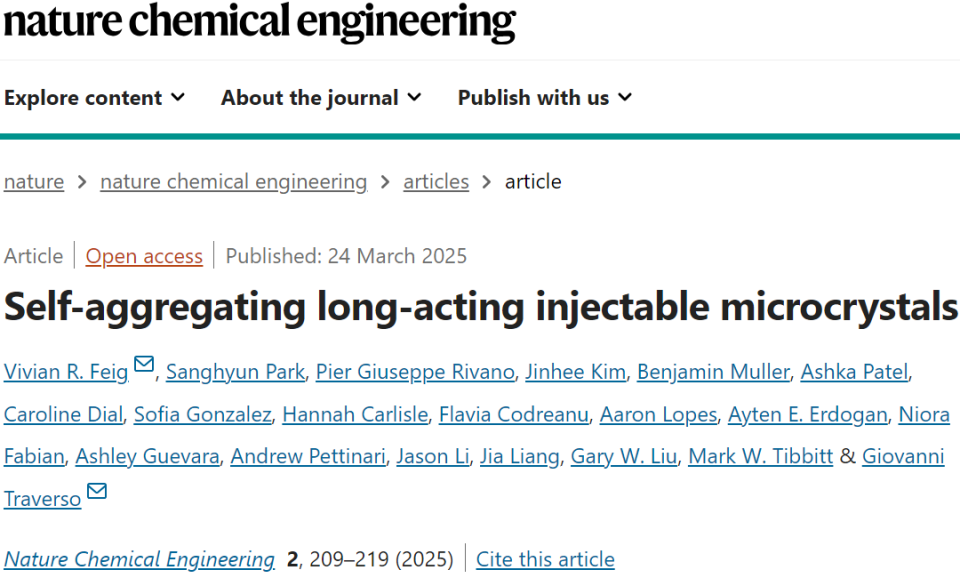
Task: Click the Gary W. Liu author link
Action: coord(624,456)
